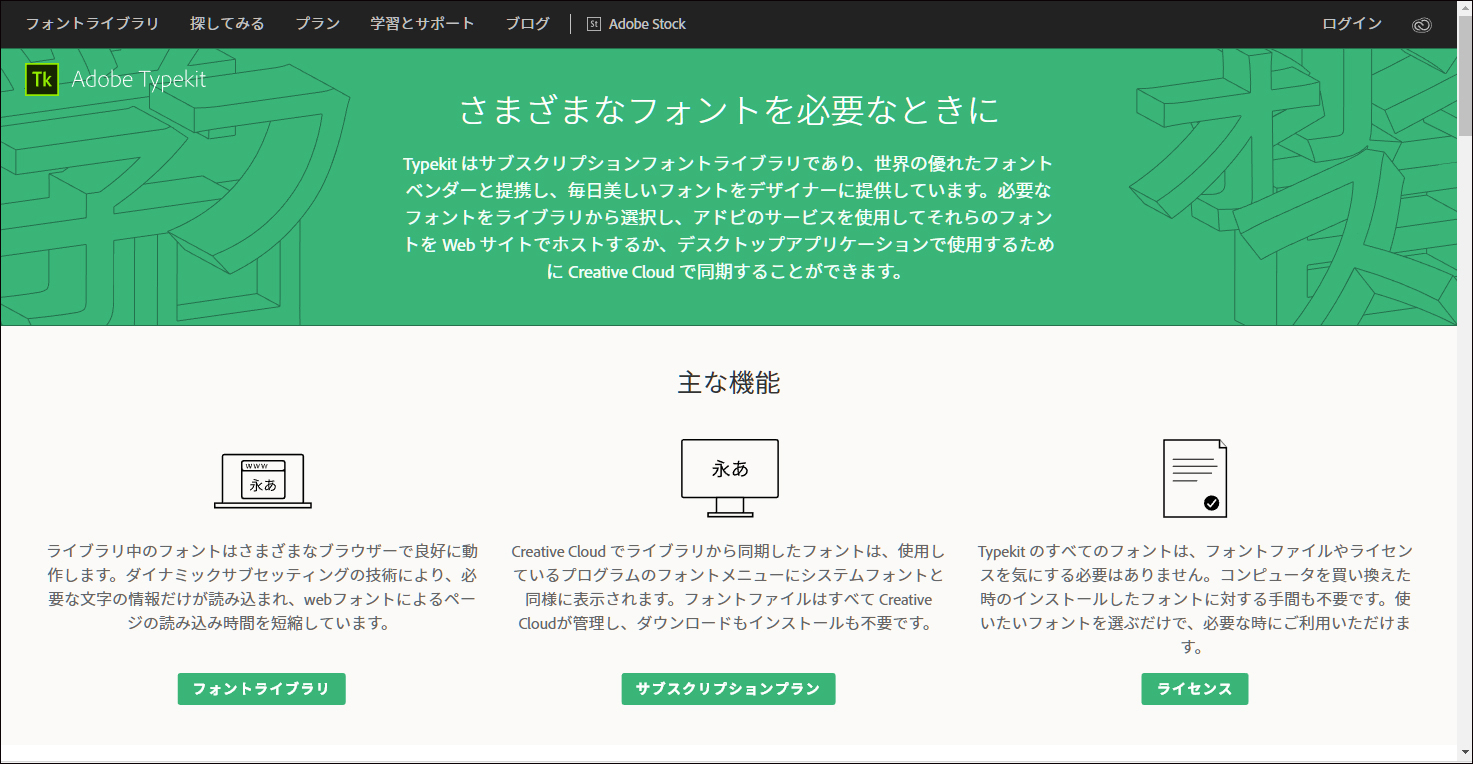1473x764 pixels.
Task: Open the フォントライブラリ menu item
Action: point(92,24)
